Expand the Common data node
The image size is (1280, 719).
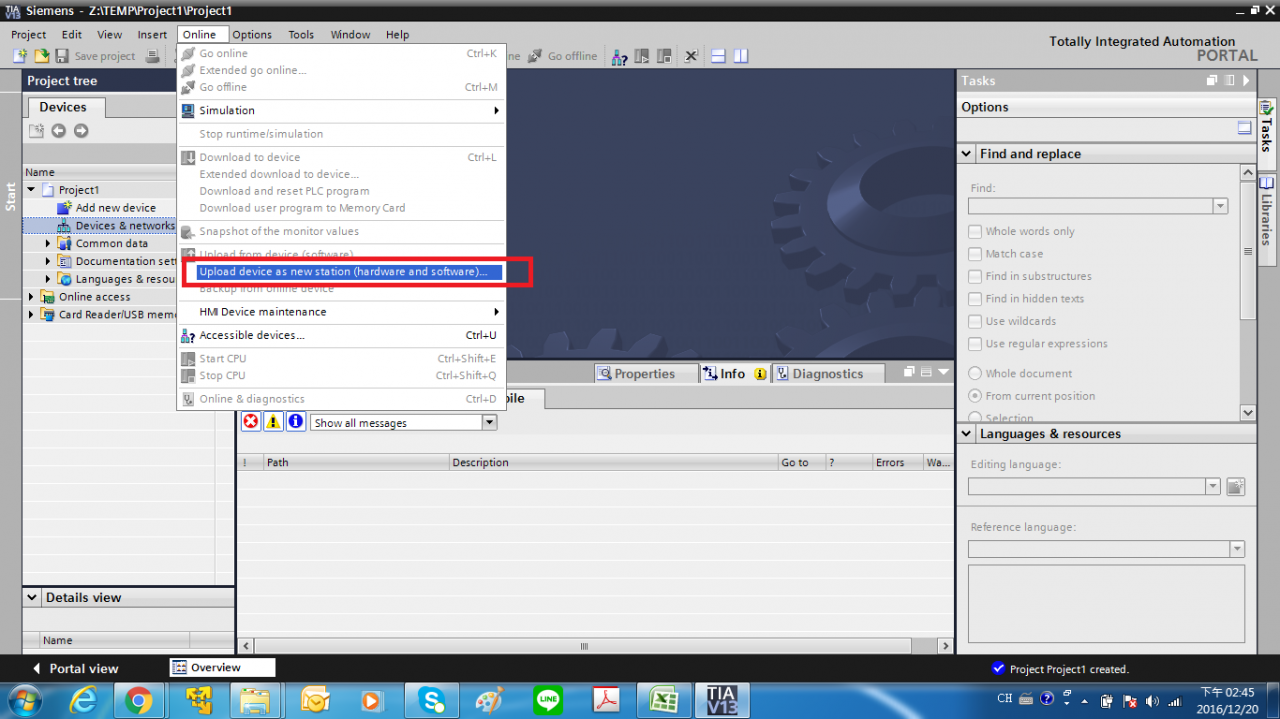click(x=48, y=243)
